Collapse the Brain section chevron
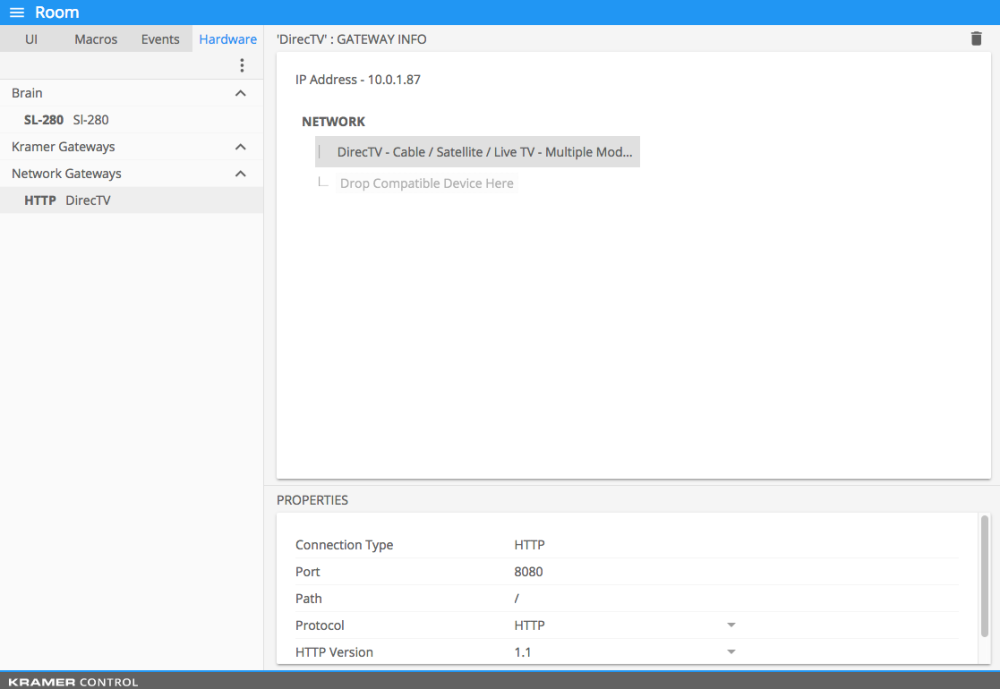 tap(240, 93)
